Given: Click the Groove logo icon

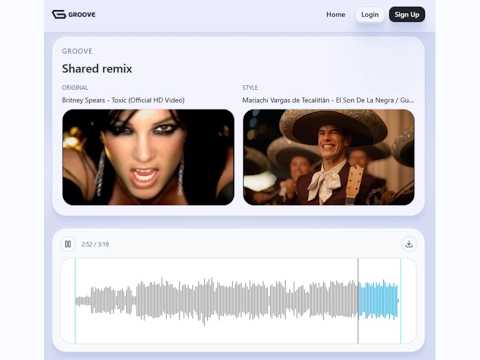Looking at the screenshot, I should coord(59,14).
